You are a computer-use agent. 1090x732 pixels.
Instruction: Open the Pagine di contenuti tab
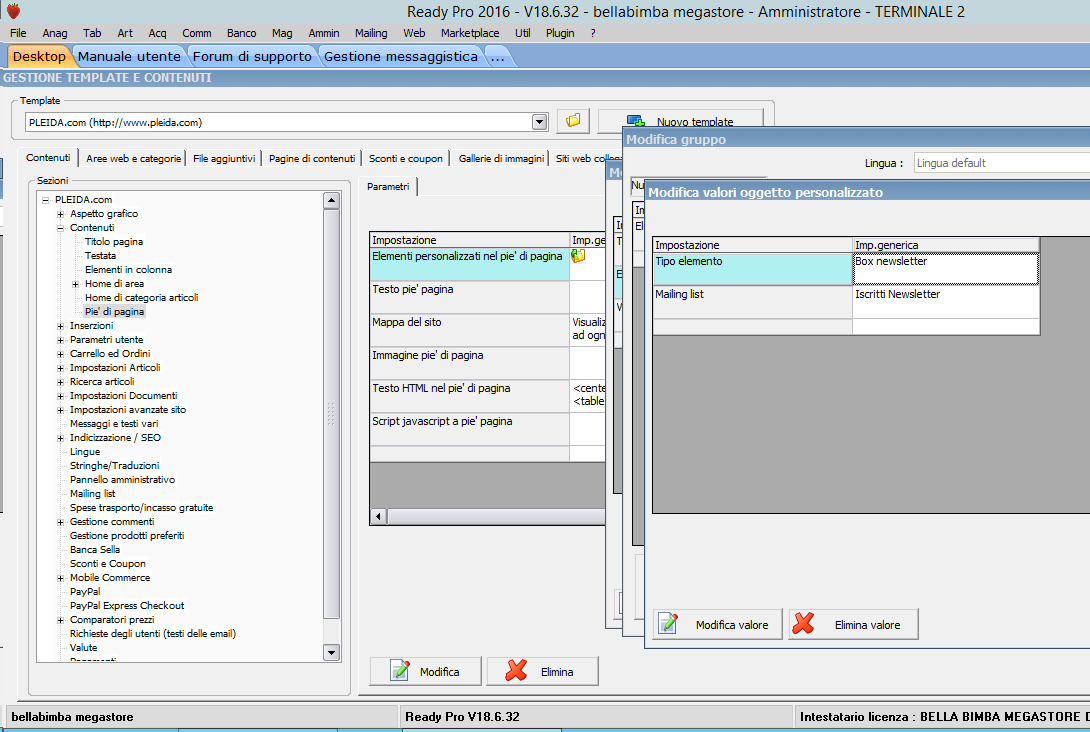pos(312,158)
